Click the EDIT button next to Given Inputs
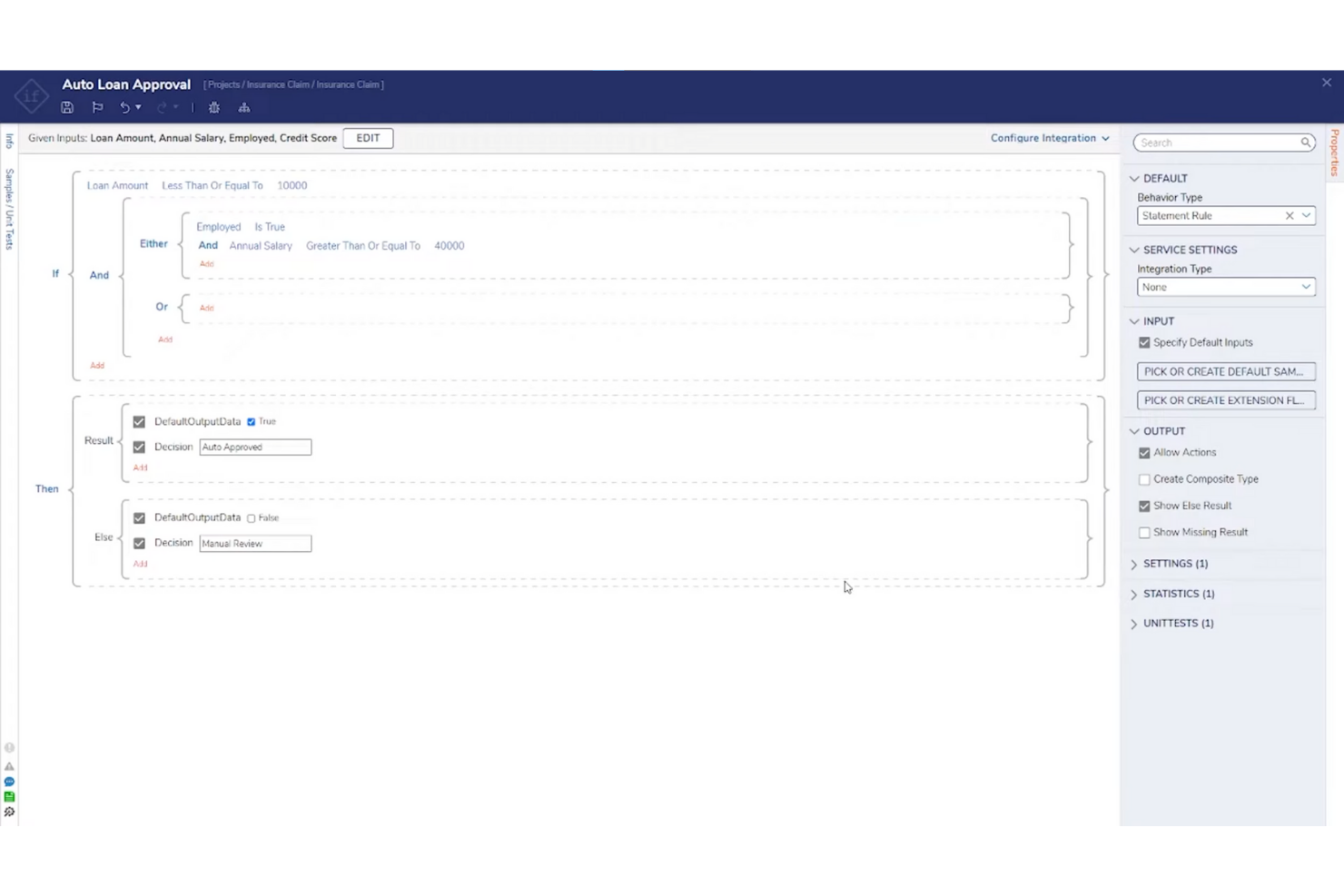This screenshot has height=896, width=1344. 368,138
